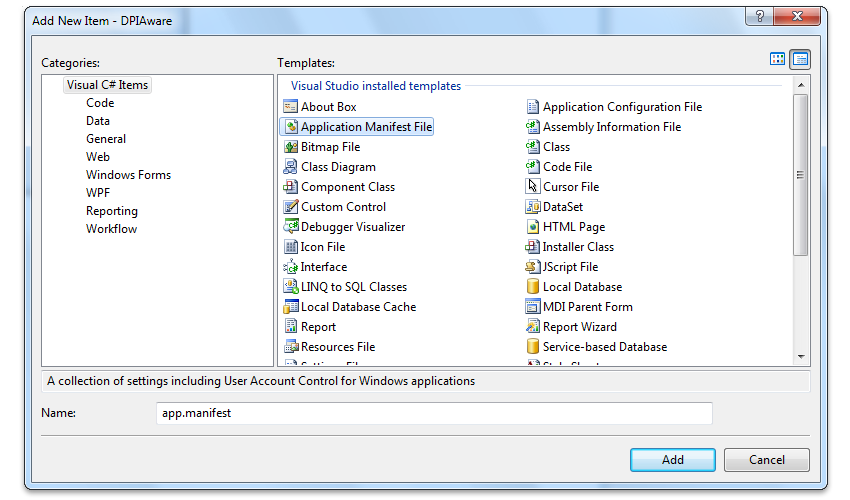The width and height of the screenshot is (850, 500).
Task: Choose the Windows Forms category
Action: tap(128, 175)
